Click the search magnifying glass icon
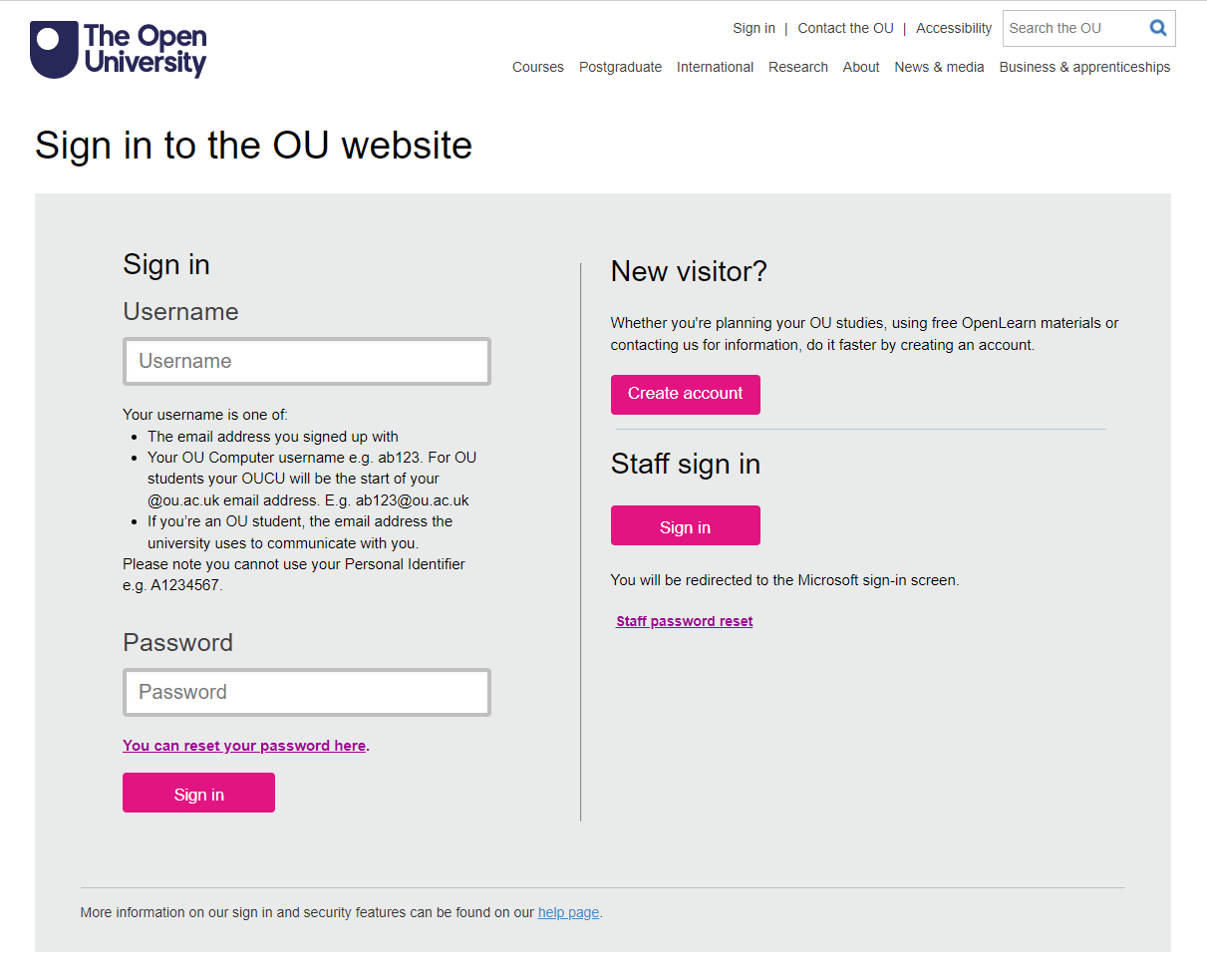Viewport: 1207px width, 980px height. (1157, 28)
